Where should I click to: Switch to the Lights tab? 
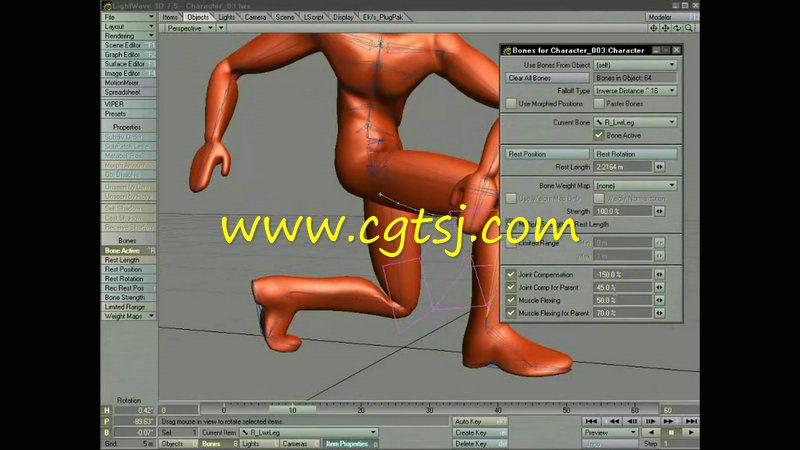coord(227,17)
